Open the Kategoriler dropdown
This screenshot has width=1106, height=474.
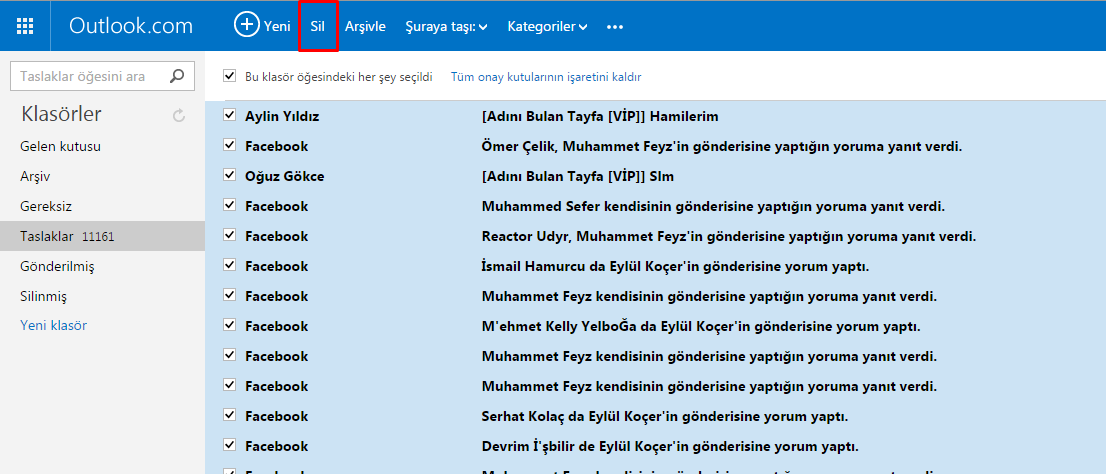[x=547, y=27]
